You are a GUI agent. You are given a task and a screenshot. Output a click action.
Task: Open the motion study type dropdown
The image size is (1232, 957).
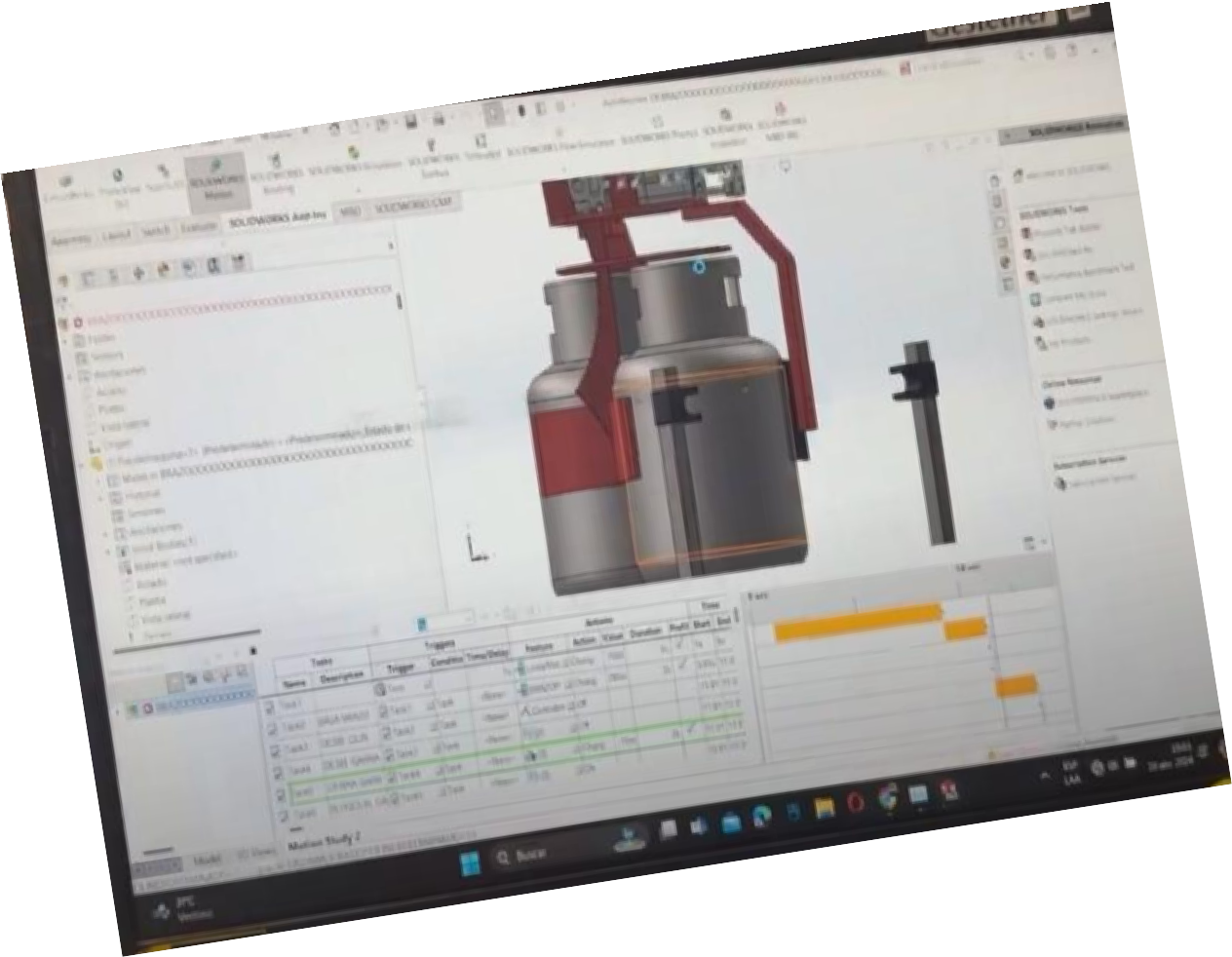[444, 622]
